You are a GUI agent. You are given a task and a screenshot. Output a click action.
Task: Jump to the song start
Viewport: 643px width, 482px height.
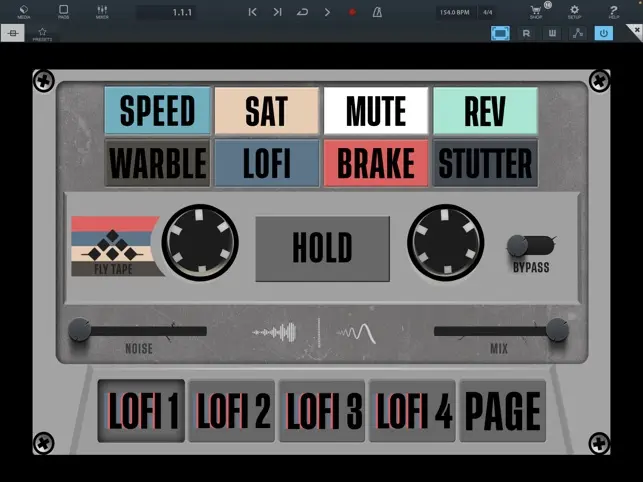(252, 12)
